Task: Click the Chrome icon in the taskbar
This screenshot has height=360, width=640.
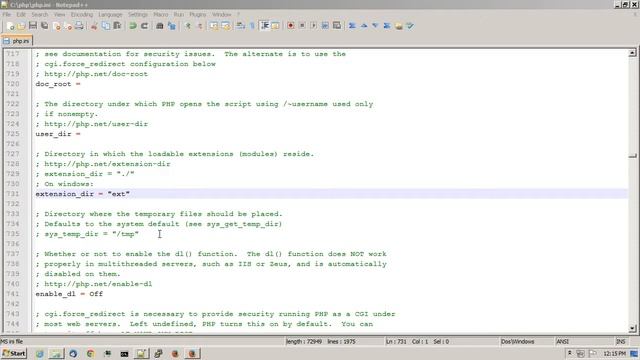Action: coord(90,353)
